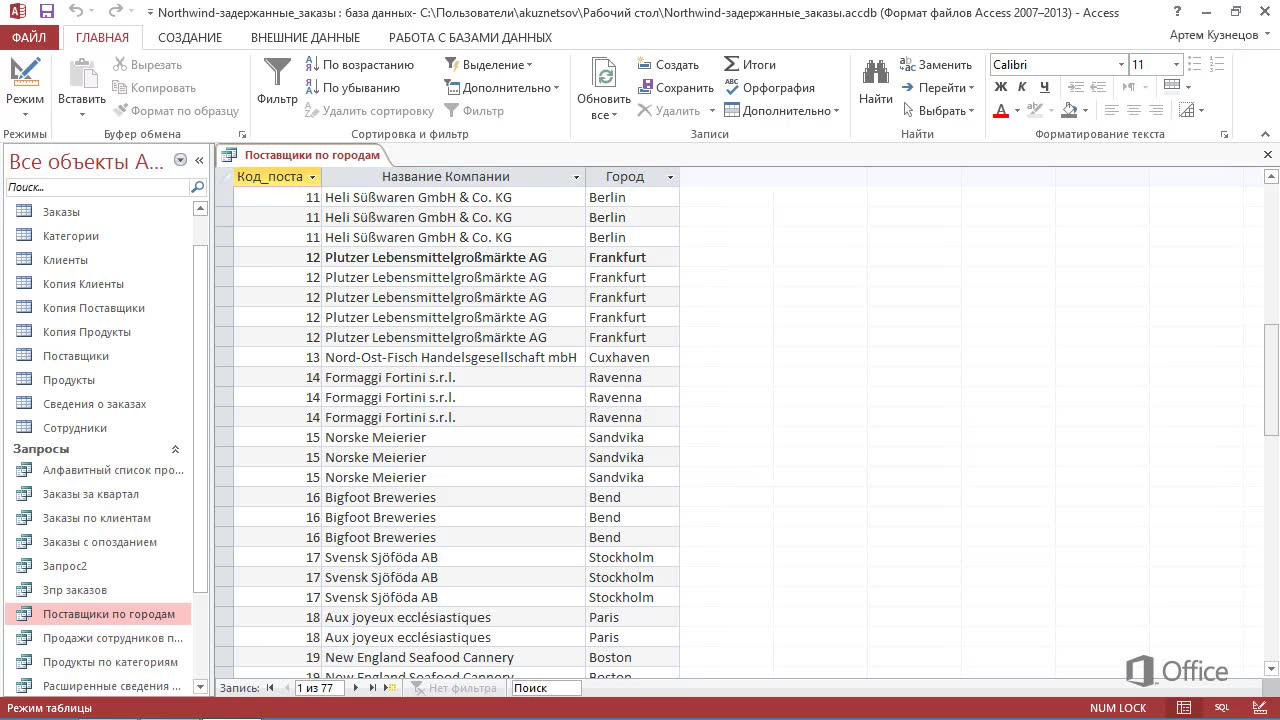Toggle bold Ж formatting

click(x=1000, y=87)
